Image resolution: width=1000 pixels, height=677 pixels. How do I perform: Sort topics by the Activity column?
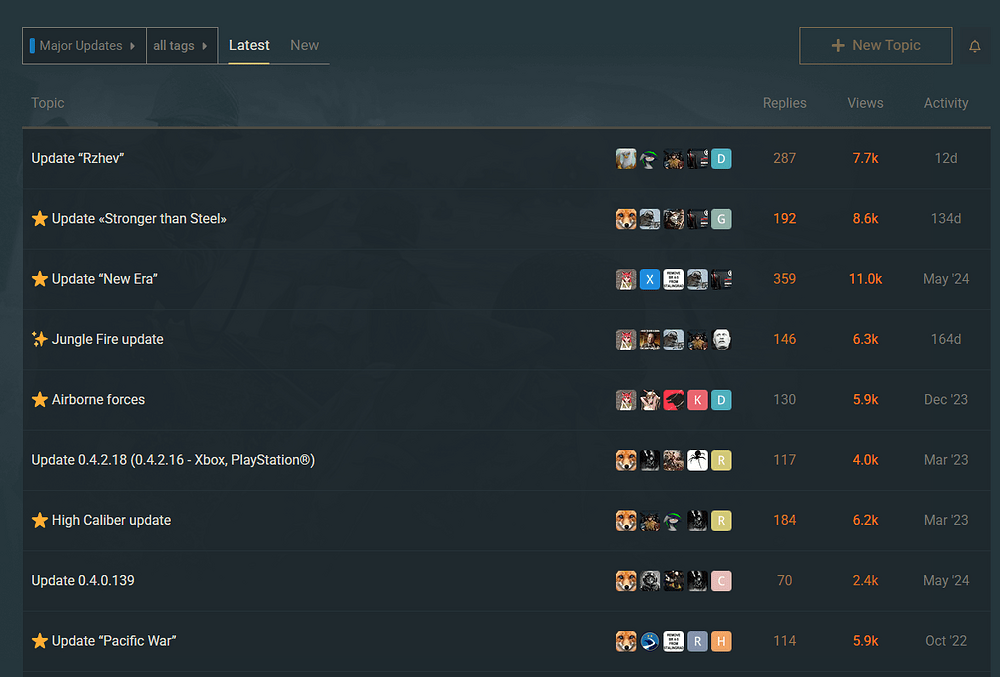coord(945,103)
